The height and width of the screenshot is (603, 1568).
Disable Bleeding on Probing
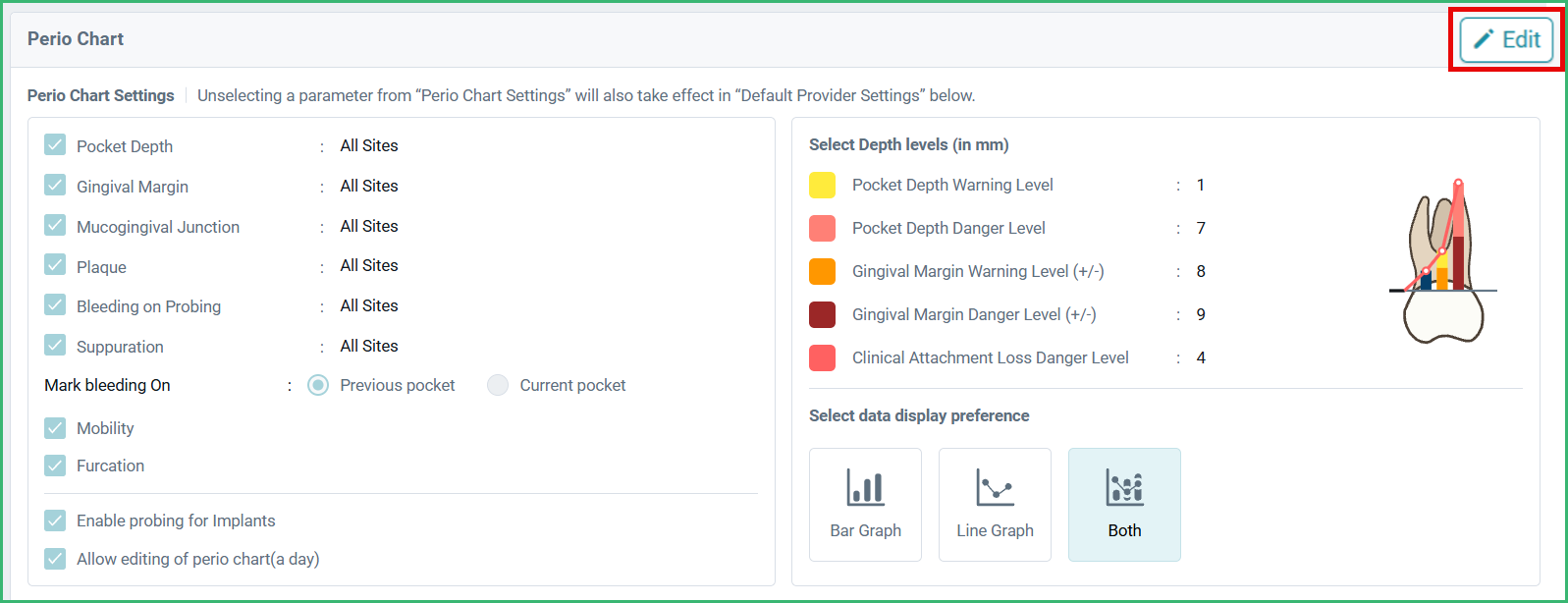pos(55,305)
